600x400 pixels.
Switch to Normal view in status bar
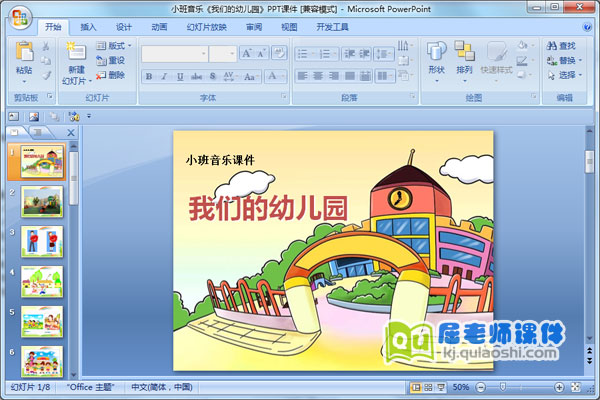(x=415, y=387)
